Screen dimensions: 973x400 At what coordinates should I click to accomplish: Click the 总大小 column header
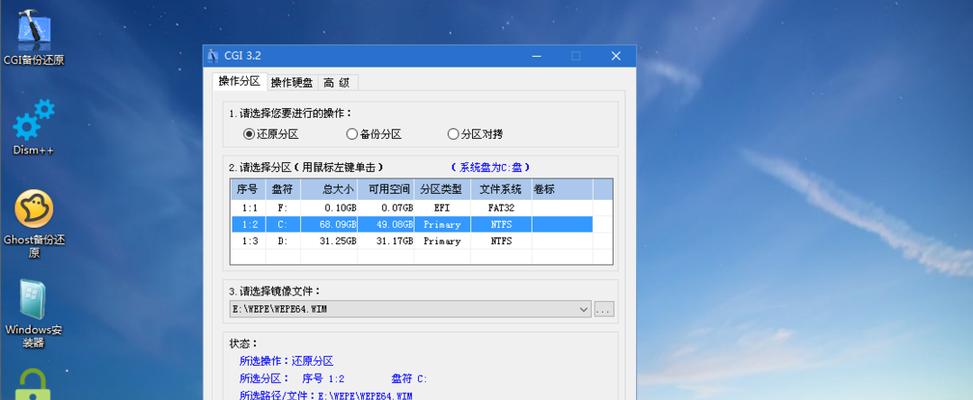(x=329, y=189)
